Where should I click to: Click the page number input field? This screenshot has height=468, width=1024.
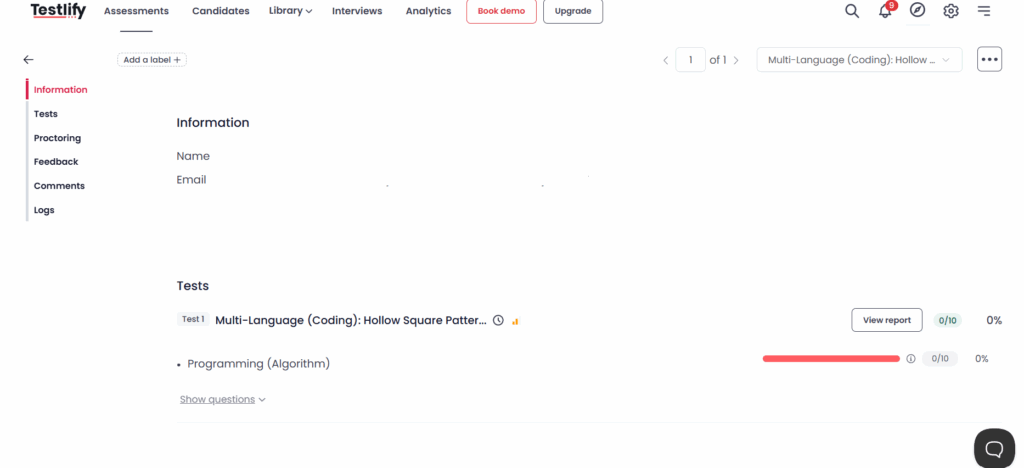690,60
